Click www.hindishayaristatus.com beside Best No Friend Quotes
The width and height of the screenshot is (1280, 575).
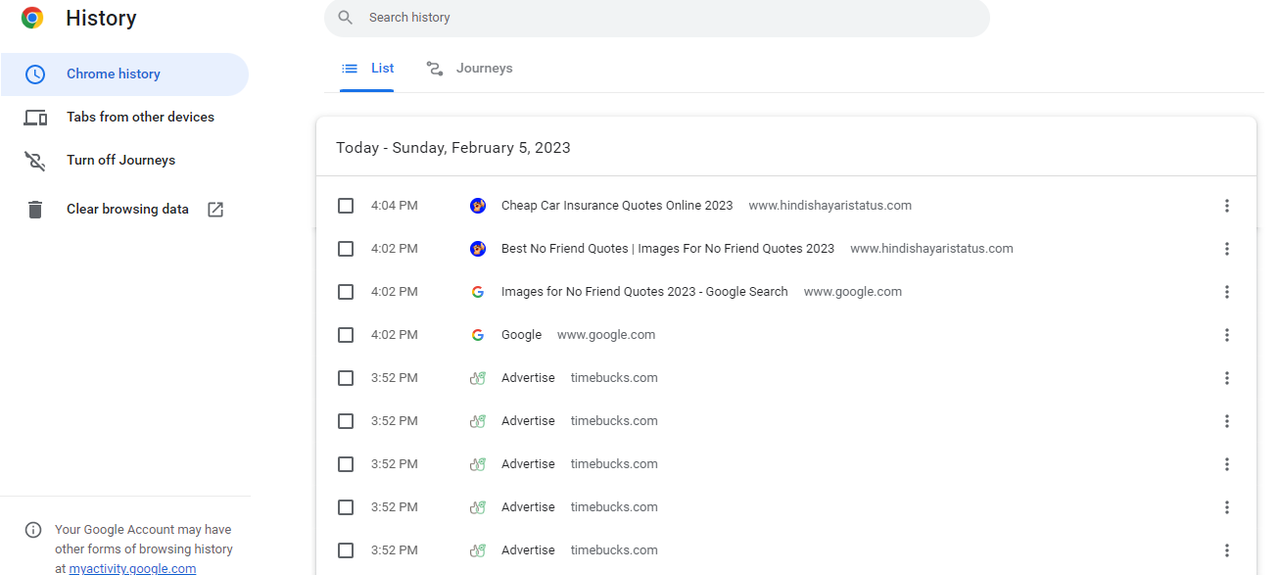[932, 249]
